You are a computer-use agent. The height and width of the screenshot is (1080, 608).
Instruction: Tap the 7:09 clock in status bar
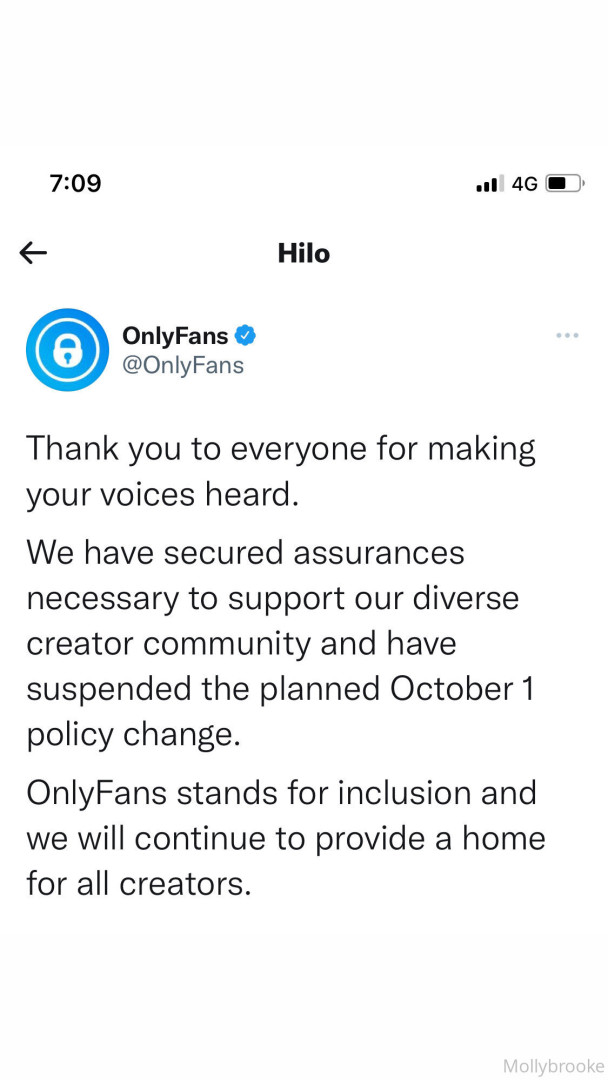(75, 184)
